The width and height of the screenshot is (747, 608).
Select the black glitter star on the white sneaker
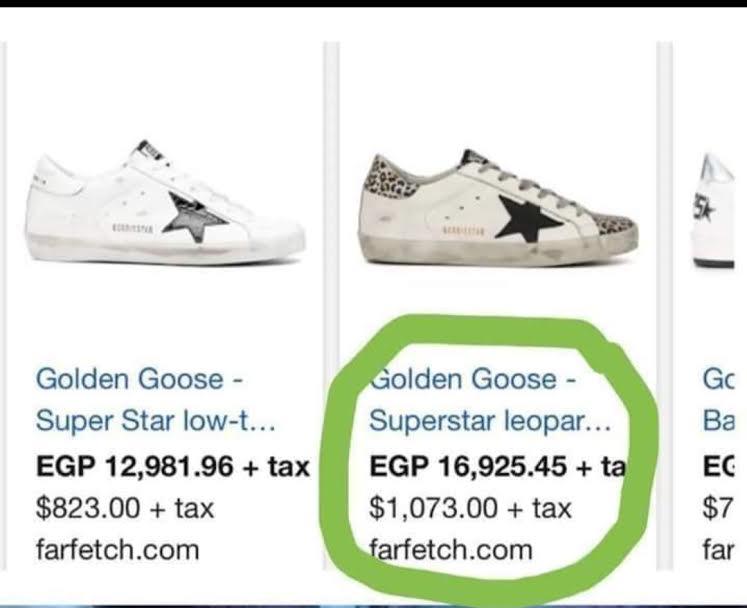[x=194, y=217]
